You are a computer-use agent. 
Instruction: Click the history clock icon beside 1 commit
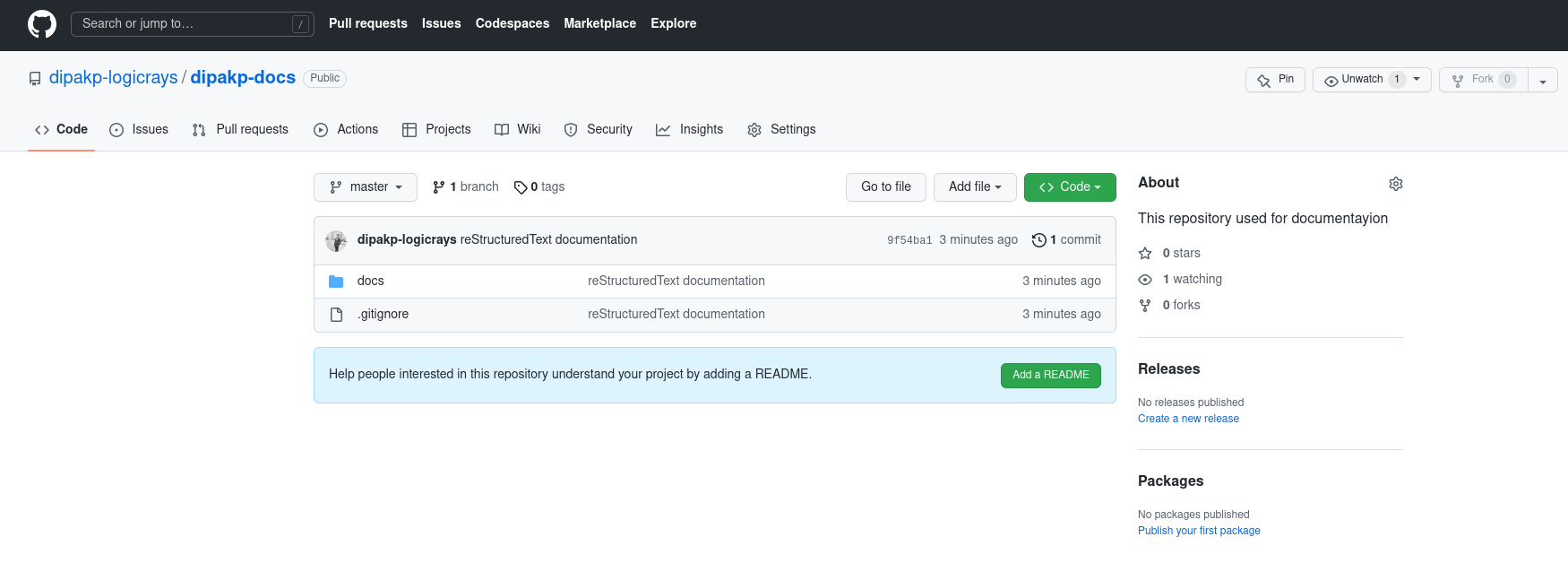point(1039,240)
